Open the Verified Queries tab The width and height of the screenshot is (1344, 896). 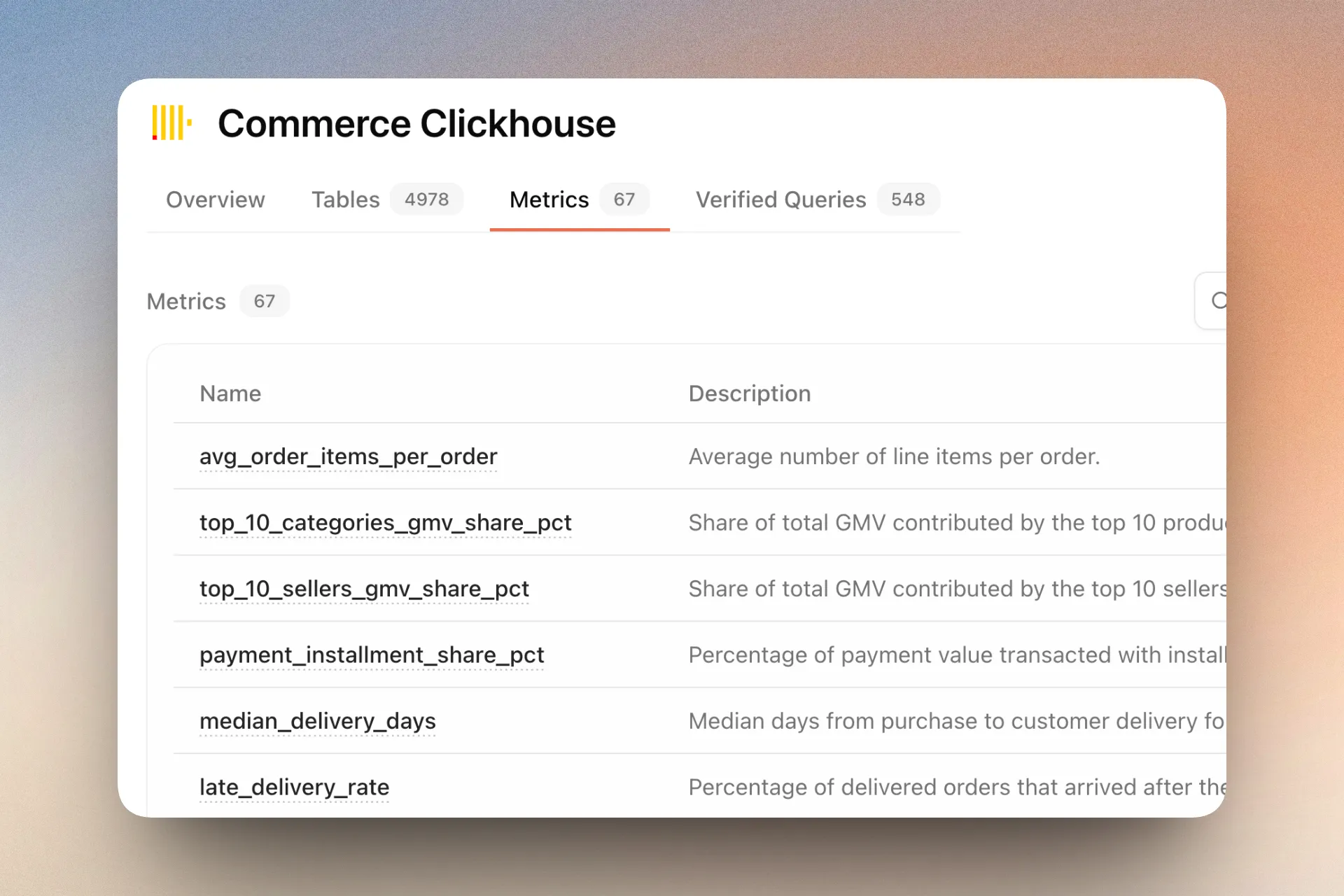pyautogui.click(x=817, y=199)
